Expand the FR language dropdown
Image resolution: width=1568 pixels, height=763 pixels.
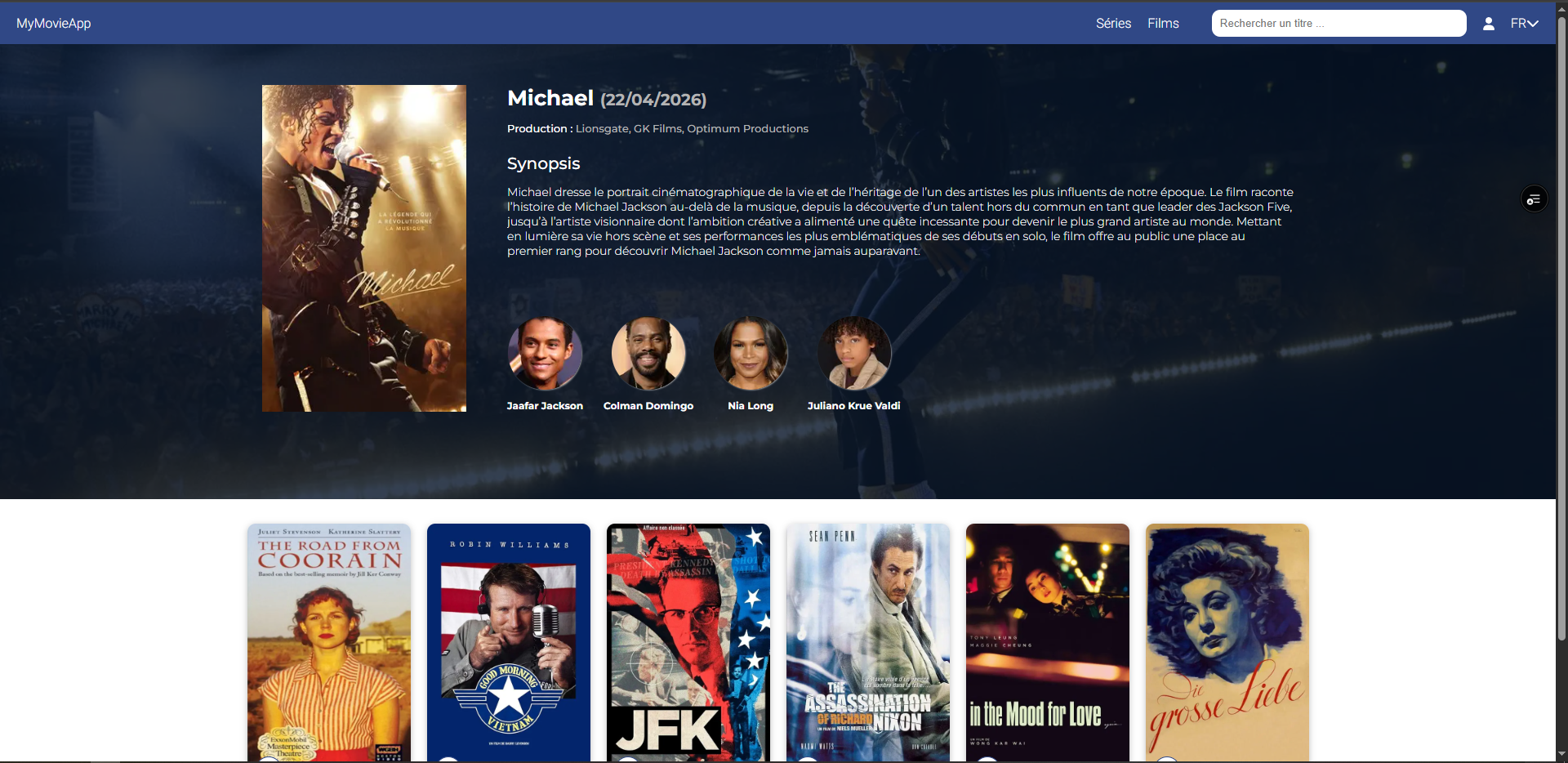(1524, 24)
